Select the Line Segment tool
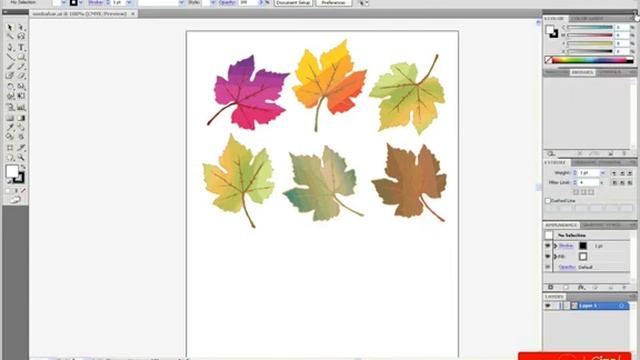The height and width of the screenshot is (360, 640). (x=10, y=57)
